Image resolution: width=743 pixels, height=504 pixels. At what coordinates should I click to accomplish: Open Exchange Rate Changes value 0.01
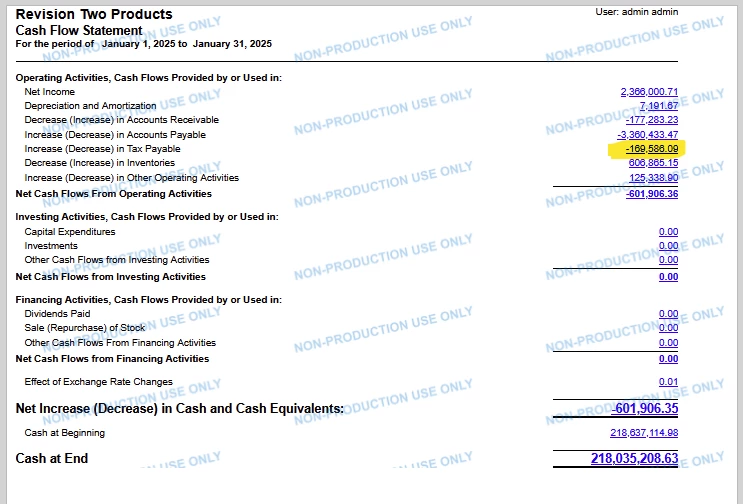(x=668, y=381)
